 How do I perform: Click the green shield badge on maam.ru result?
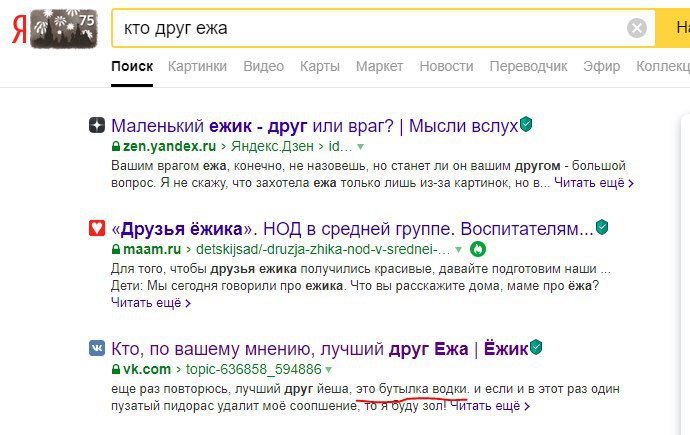point(602,227)
